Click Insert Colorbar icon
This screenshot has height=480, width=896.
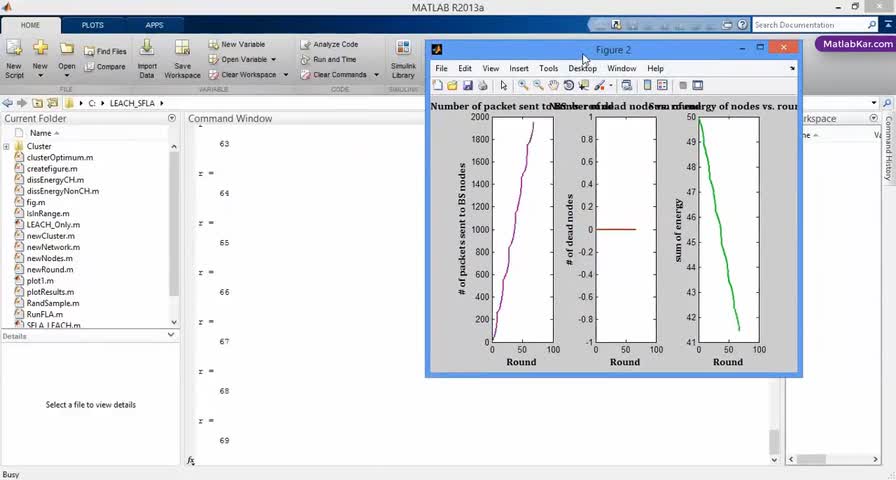click(x=647, y=86)
